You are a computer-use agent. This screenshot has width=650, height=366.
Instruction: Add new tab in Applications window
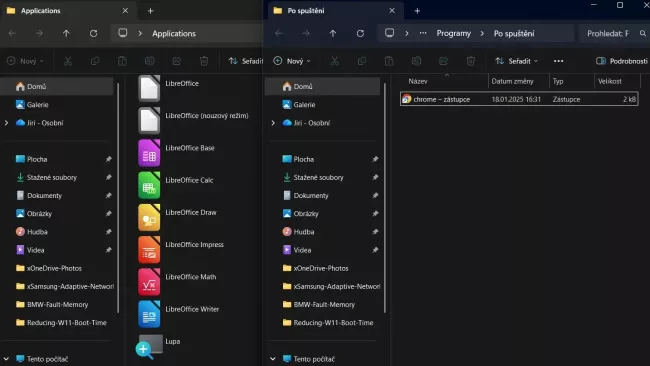[150, 11]
